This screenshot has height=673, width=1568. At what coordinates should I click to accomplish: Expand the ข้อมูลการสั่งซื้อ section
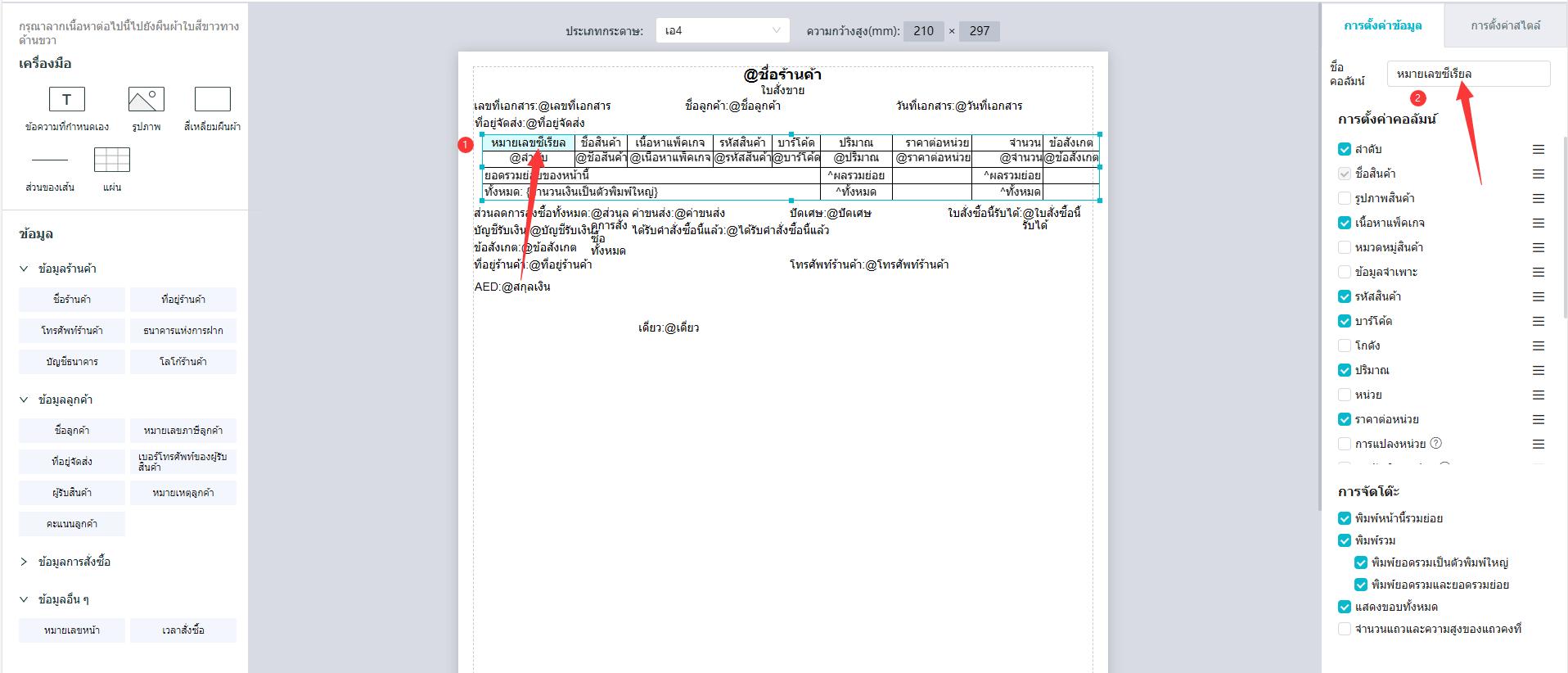tap(24, 562)
